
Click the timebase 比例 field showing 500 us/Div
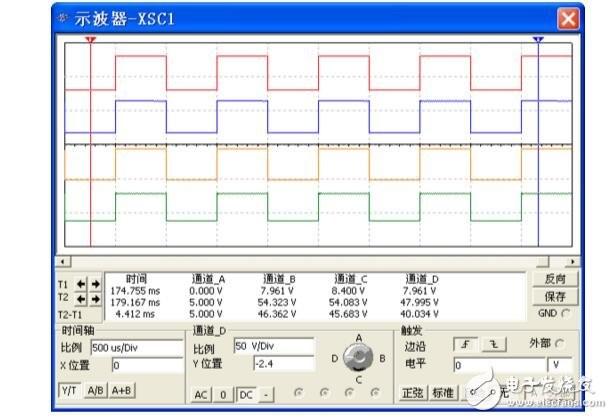coord(136,348)
